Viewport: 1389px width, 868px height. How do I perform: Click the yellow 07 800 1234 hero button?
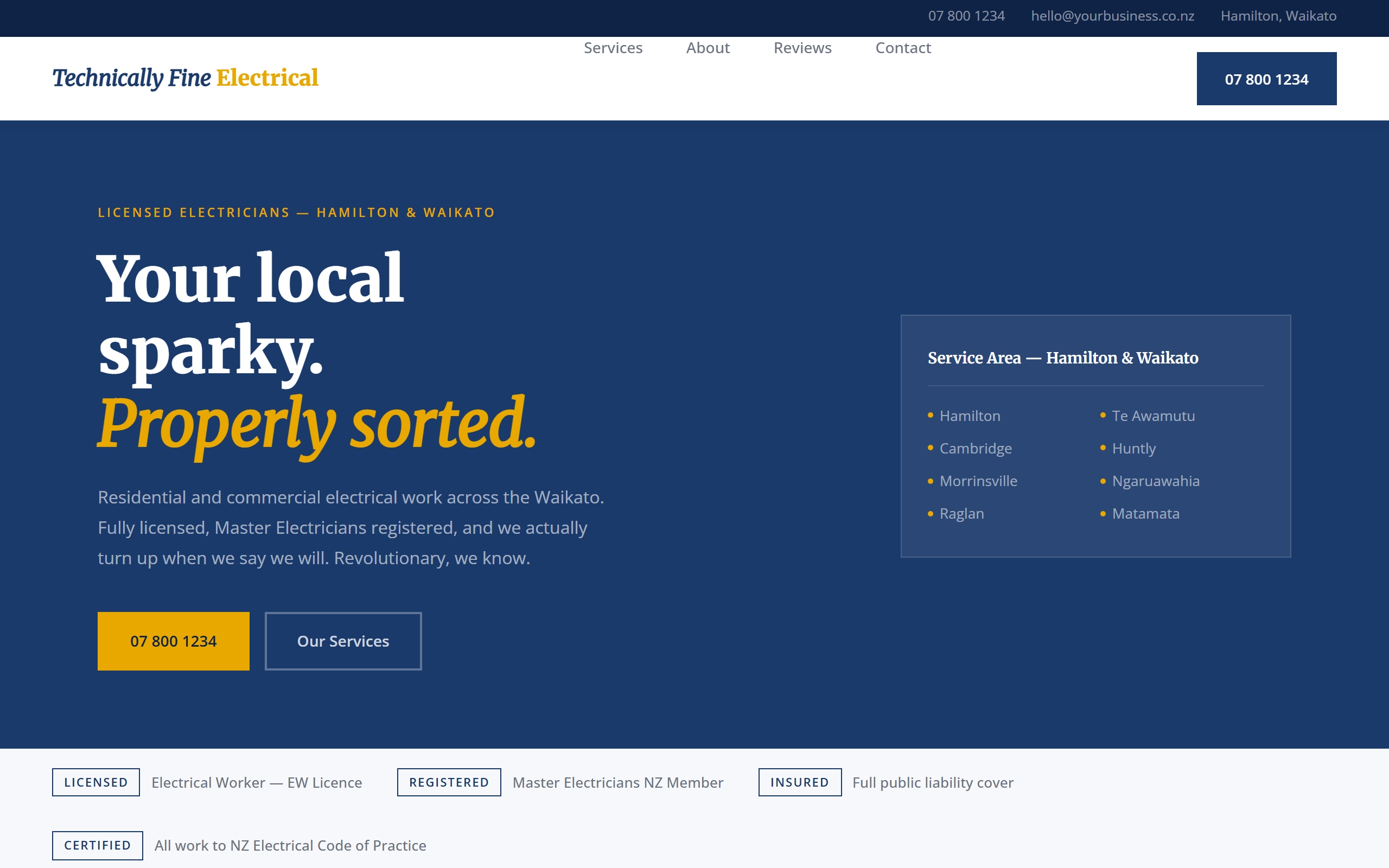click(173, 641)
